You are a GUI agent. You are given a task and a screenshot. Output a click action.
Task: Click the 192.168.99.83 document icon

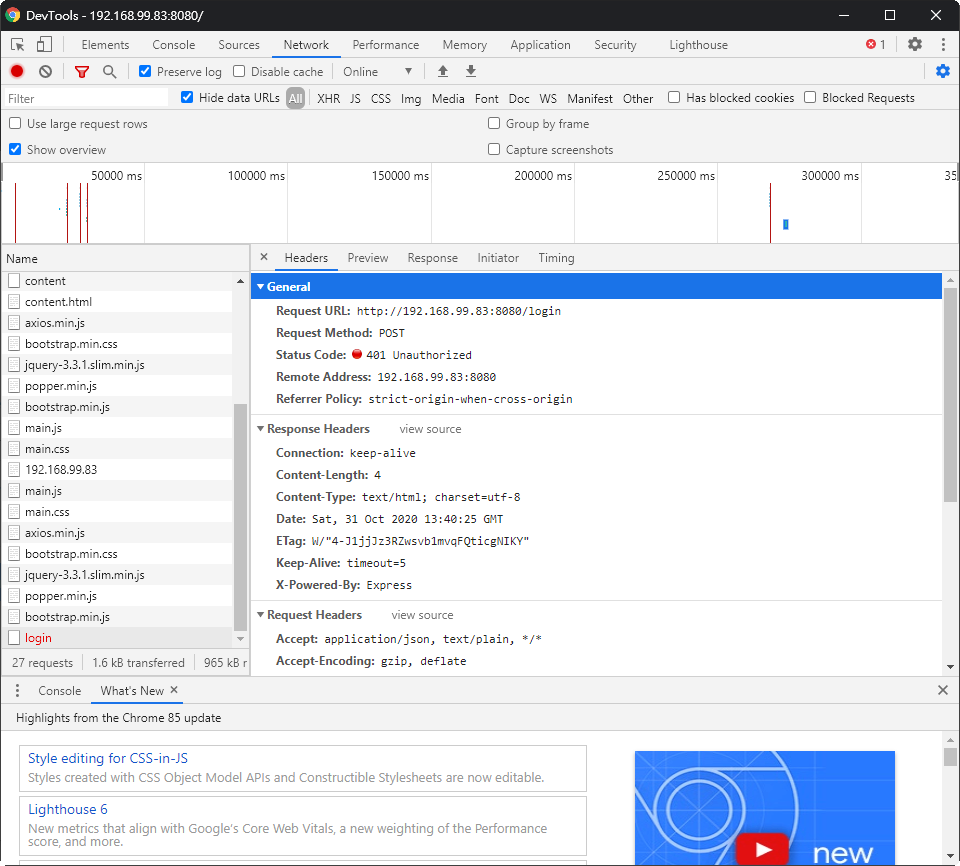(x=14, y=470)
